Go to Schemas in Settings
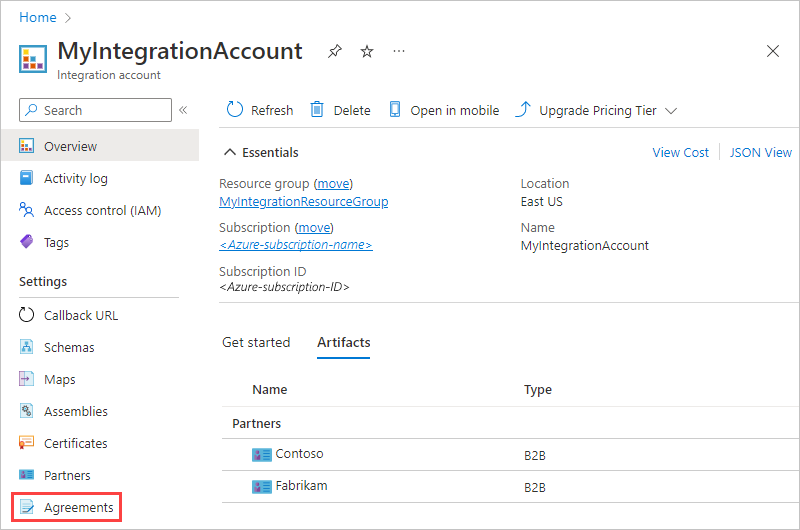This screenshot has height=530, width=800. (x=69, y=347)
